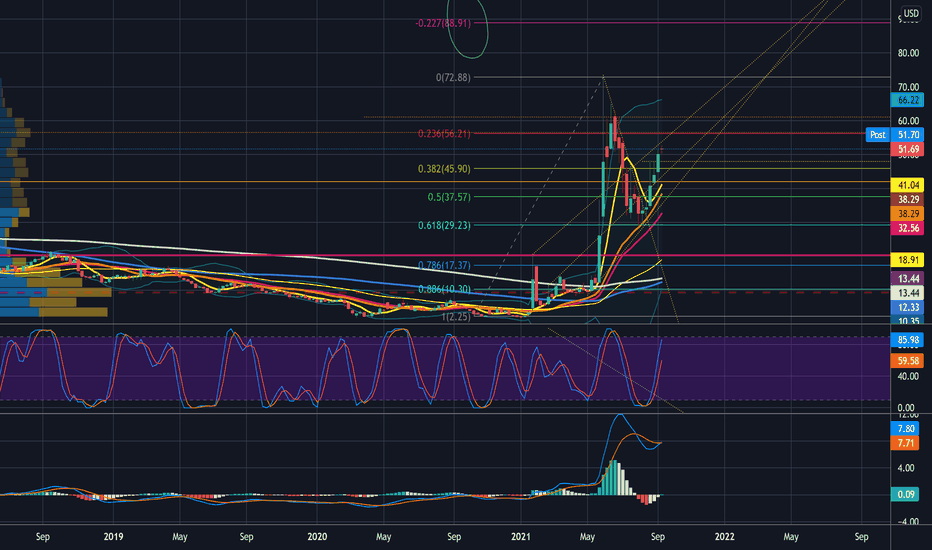Select the 0.618(29.23) Fibonacci level label
This screenshot has height=550, width=932.
tap(444, 225)
